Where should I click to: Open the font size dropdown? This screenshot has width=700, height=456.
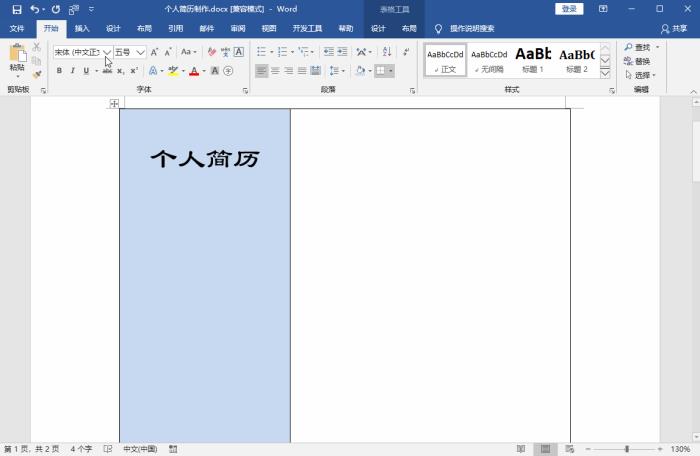coord(140,52)
